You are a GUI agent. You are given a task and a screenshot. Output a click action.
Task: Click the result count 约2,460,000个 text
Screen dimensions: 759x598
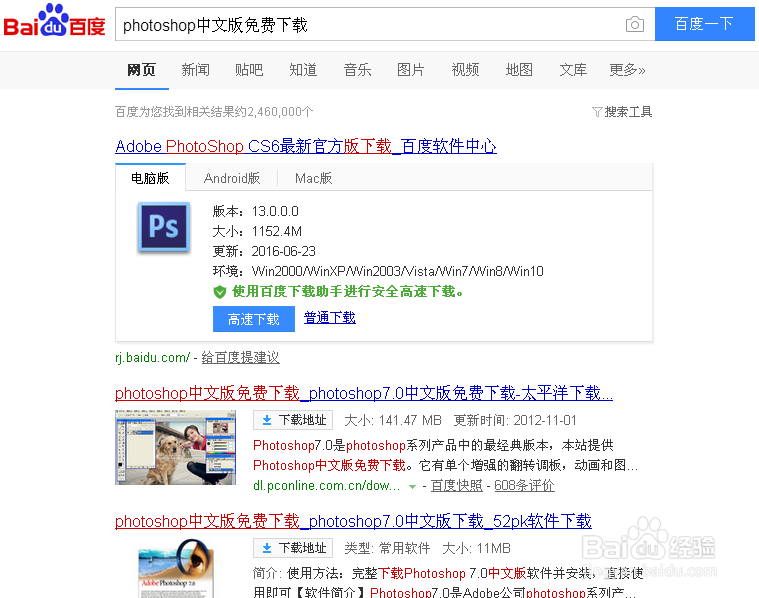(x=274, y=112)
